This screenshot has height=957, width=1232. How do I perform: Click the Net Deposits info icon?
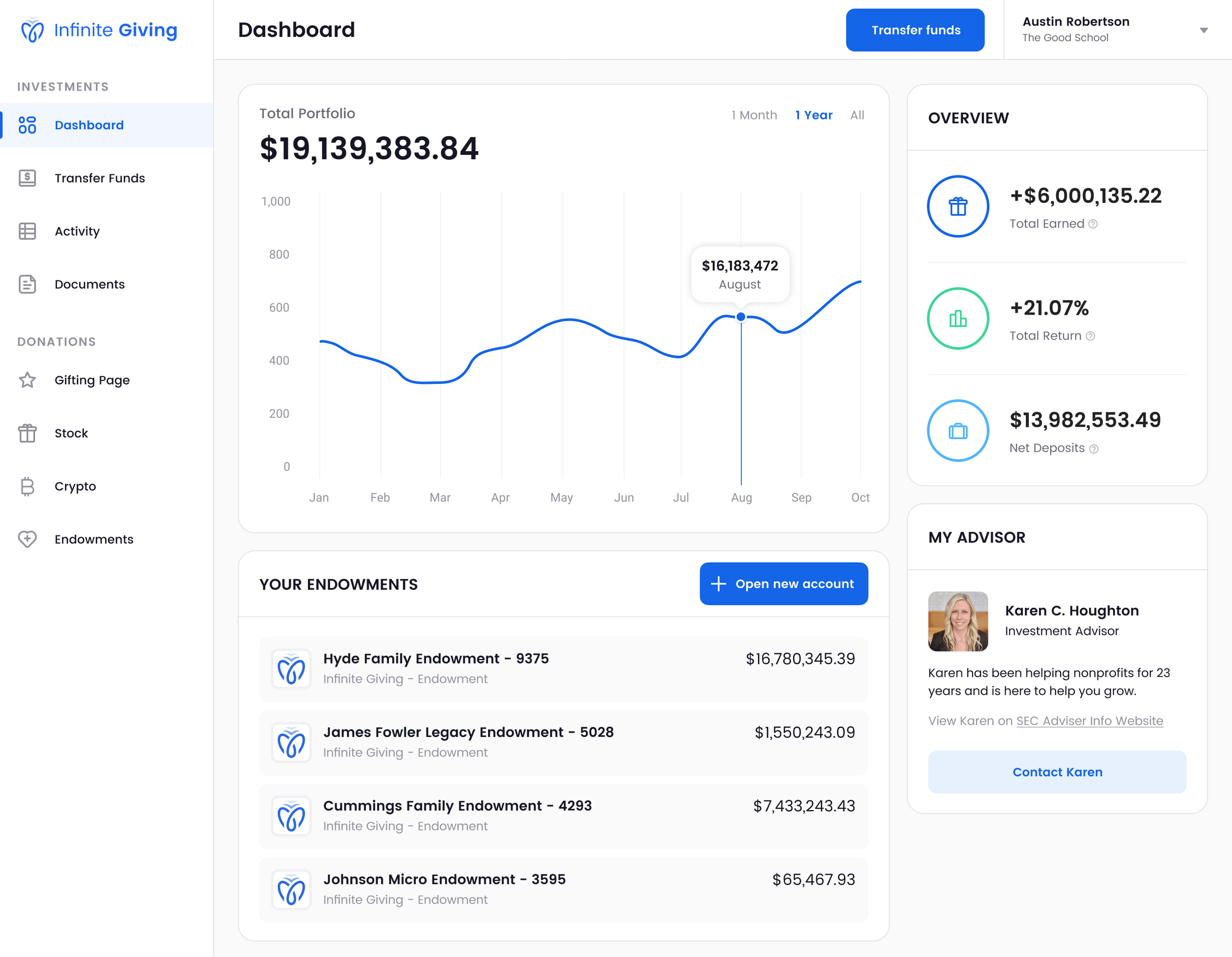click(x=1094, y=449)
